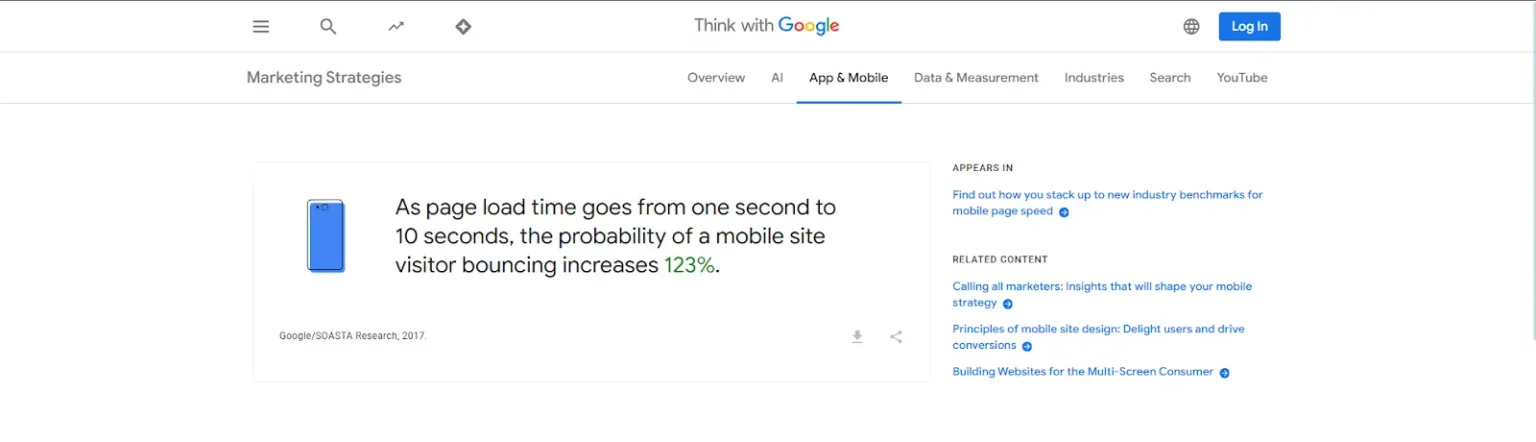1536x442 pixels.
Task: Click arrow icon after Multi-Screen Consumer
Action: point(1224,373)
